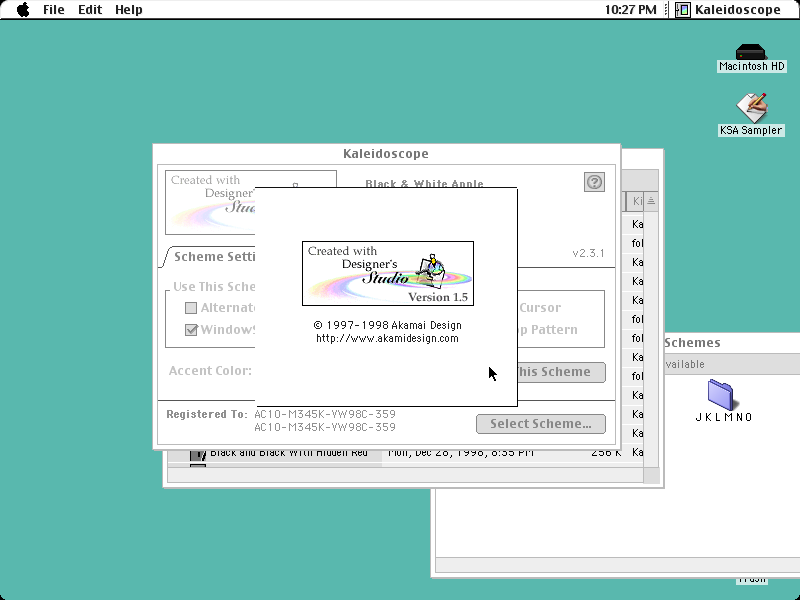
Task: Click the vertical scrollbar of the file list
Action: coord(651,337)
